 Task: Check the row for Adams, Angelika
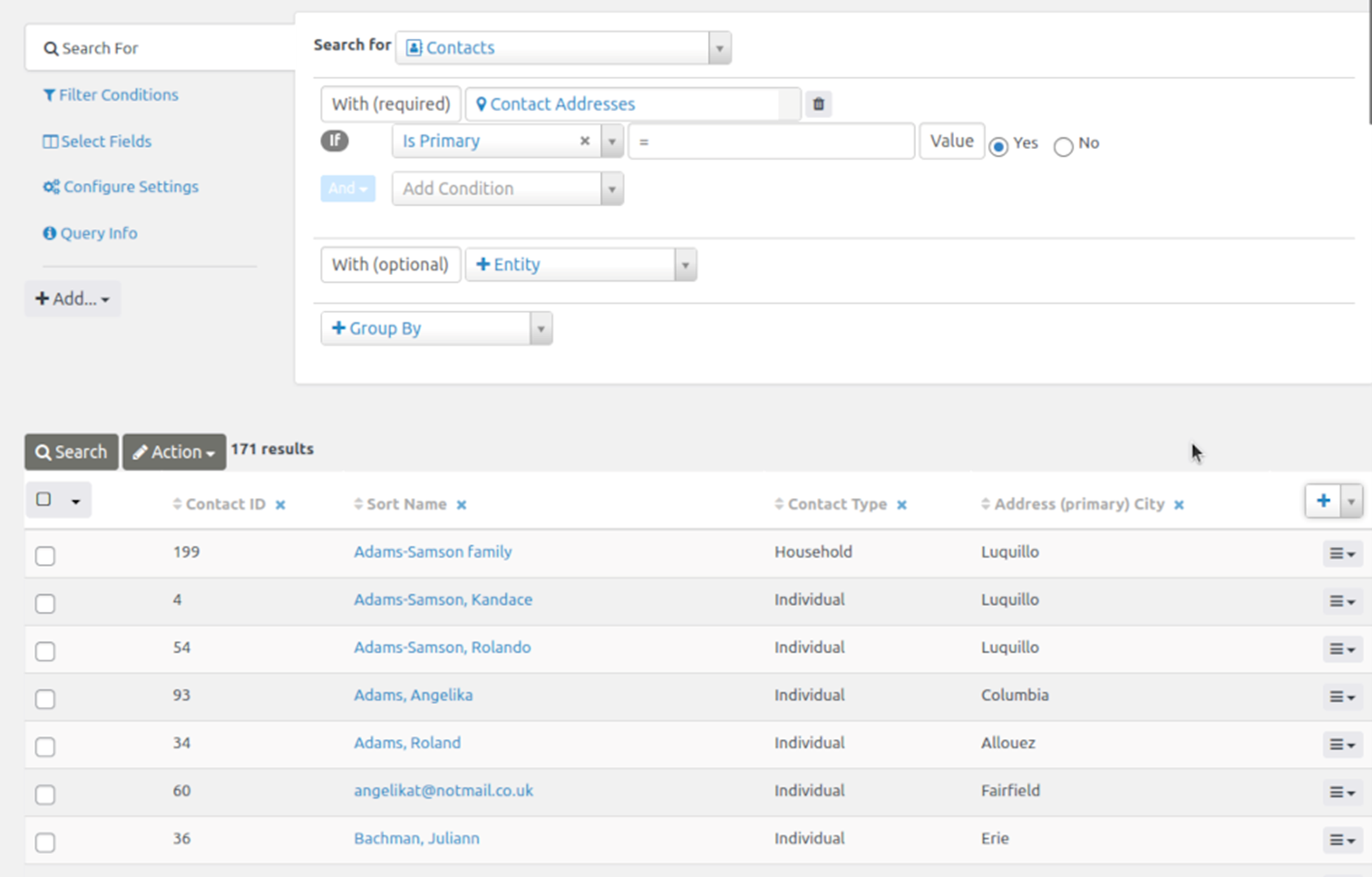click(x=45, y=699)
